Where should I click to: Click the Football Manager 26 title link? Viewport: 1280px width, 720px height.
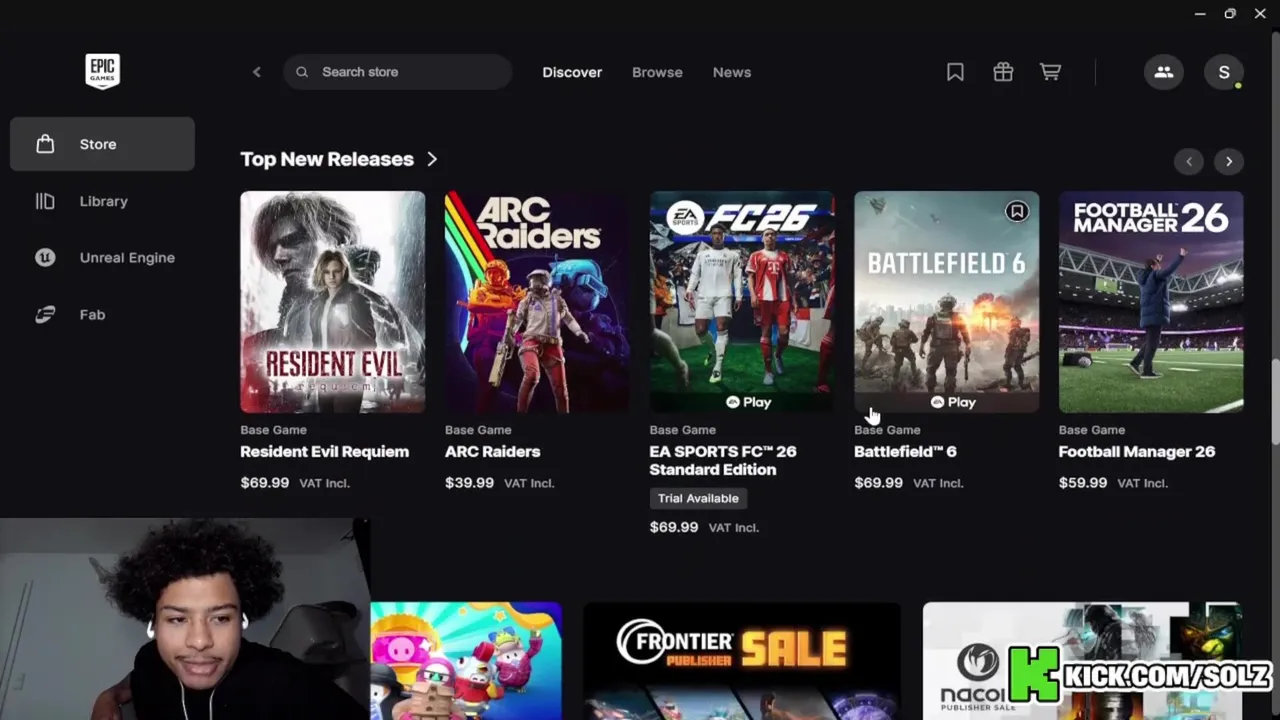coord(1137,452)
